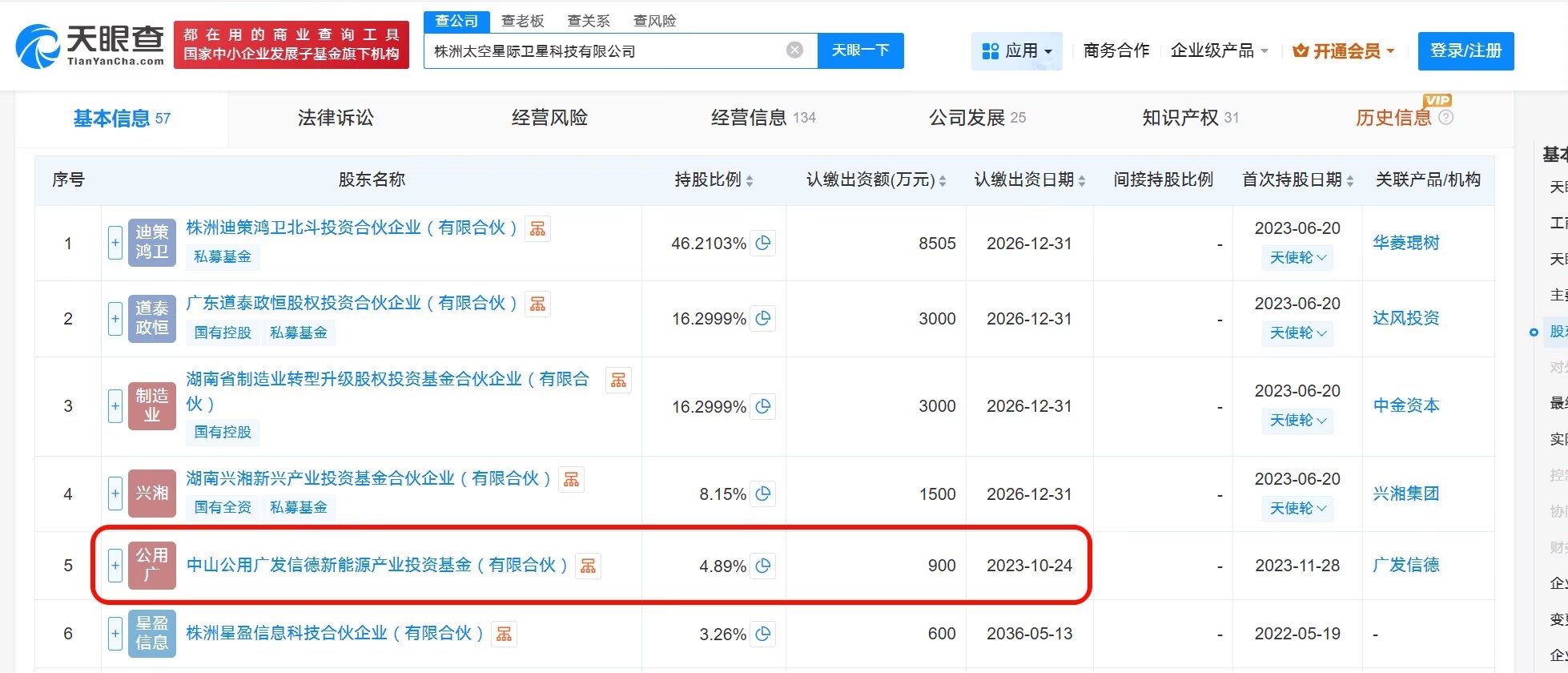Expand row 5 with the plus button

click(x=115, y=565)
